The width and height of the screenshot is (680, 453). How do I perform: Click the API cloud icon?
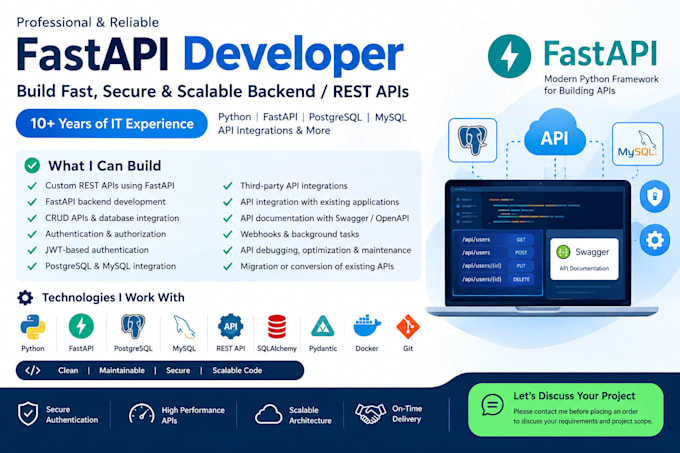coord(555,133)
